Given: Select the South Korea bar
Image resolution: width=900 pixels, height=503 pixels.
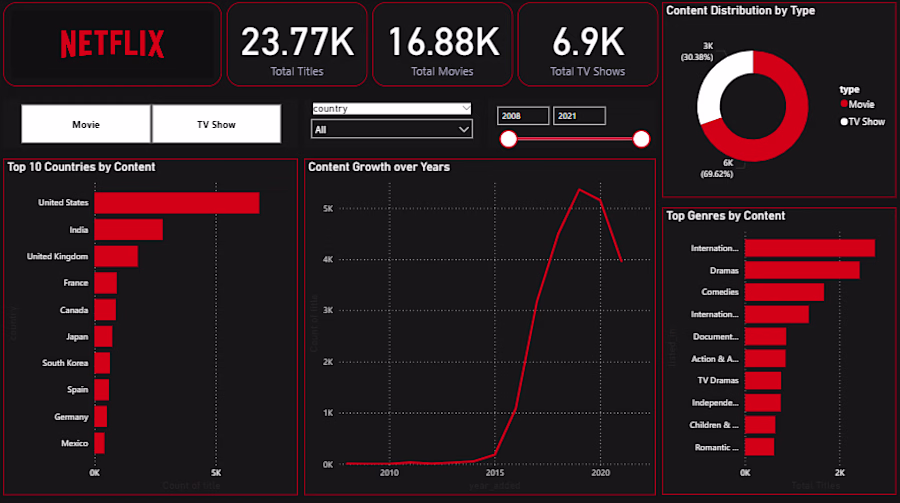Looking at the screenshot, I should [102, 363].
